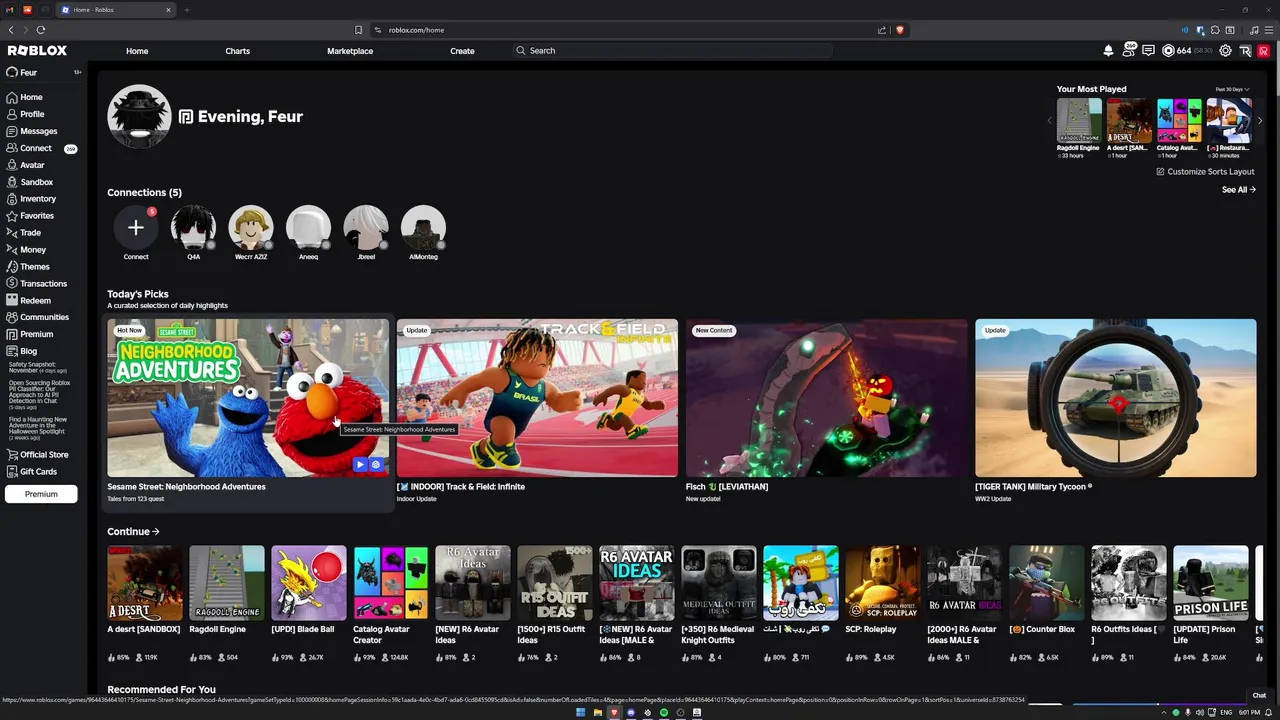Open Communities in the sidebar
The width and height of the screenshot is (1280, 720).
pos(37,317)
